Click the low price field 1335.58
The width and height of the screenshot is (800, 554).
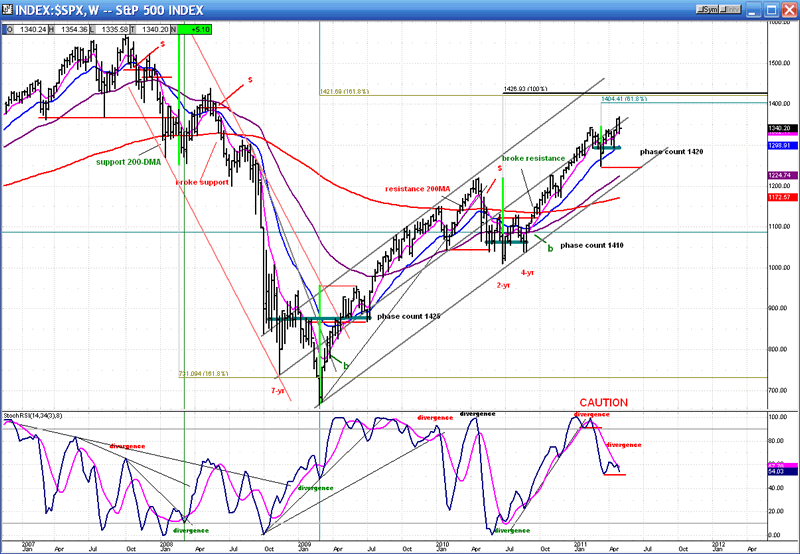pyautogui.click(x=113, y=29)
